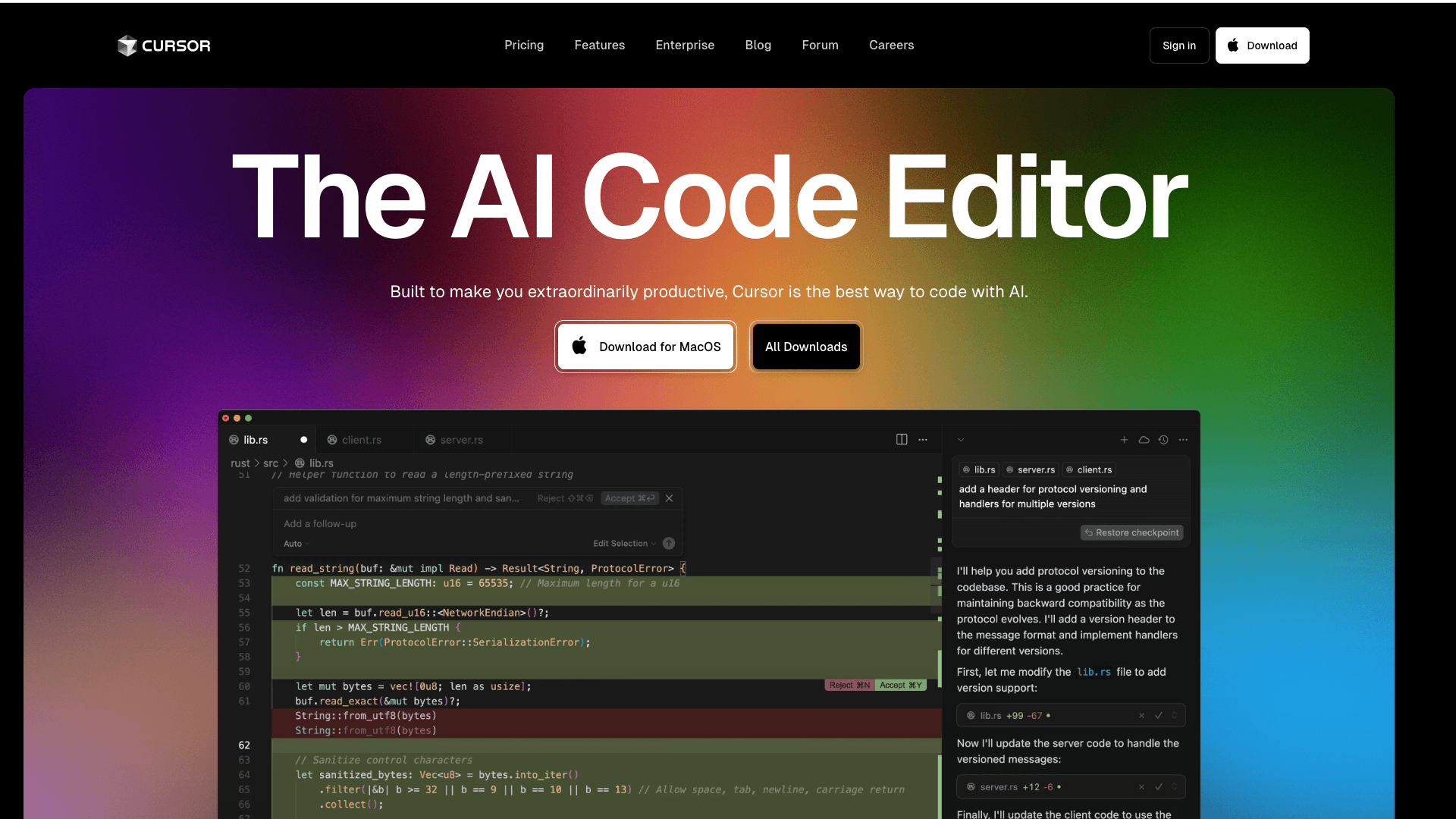Click the red close dot of editor window
The image size is (1456, 819).
click(225, 418)
